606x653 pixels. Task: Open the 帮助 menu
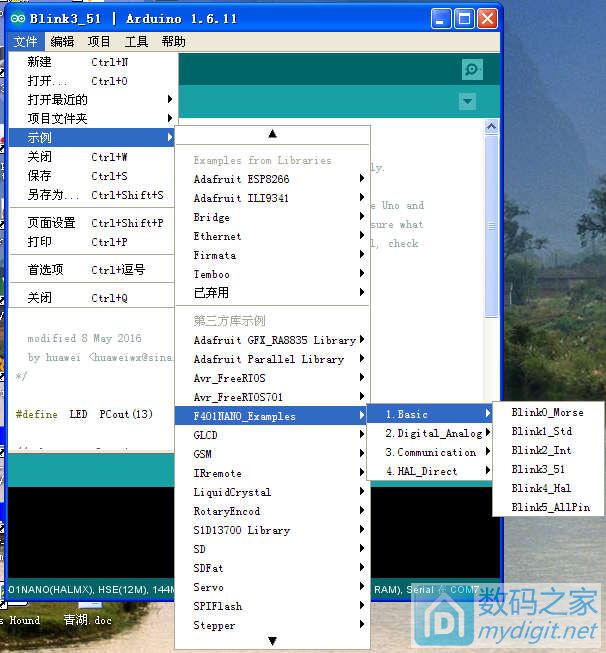click(173, 42)
